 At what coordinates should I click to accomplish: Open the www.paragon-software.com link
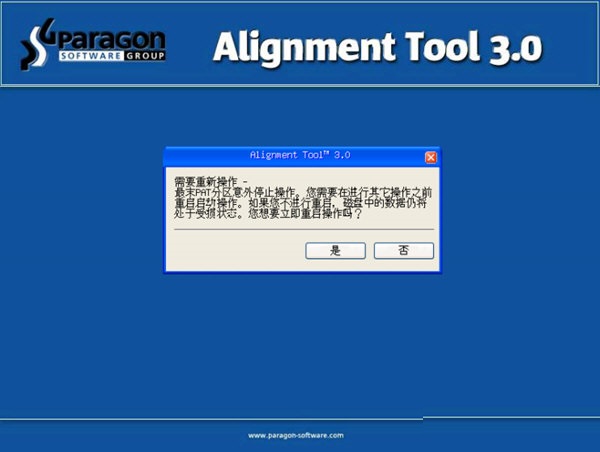[296, 435]
